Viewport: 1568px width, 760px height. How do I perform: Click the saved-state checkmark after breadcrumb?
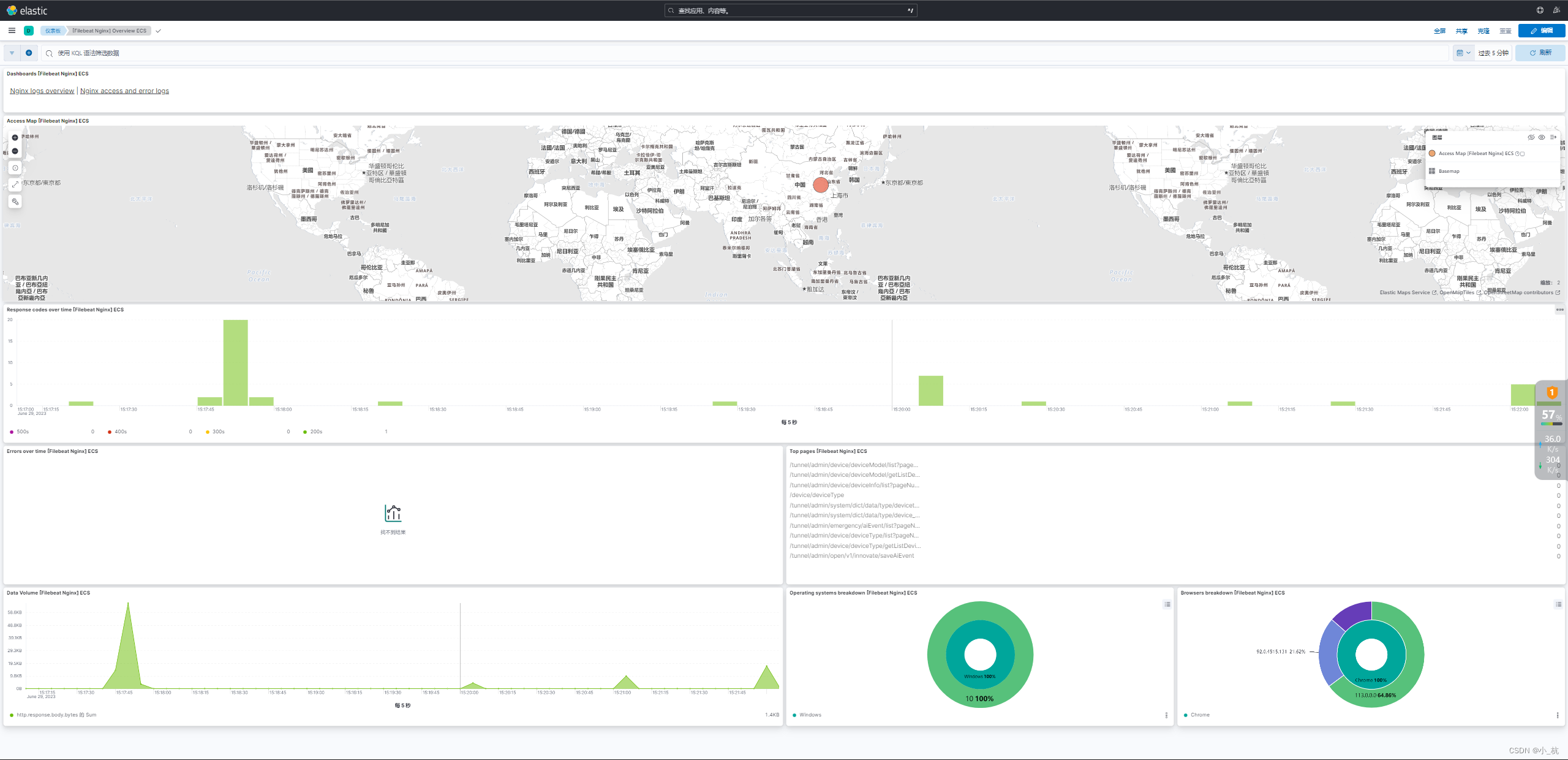pos(158,31)
